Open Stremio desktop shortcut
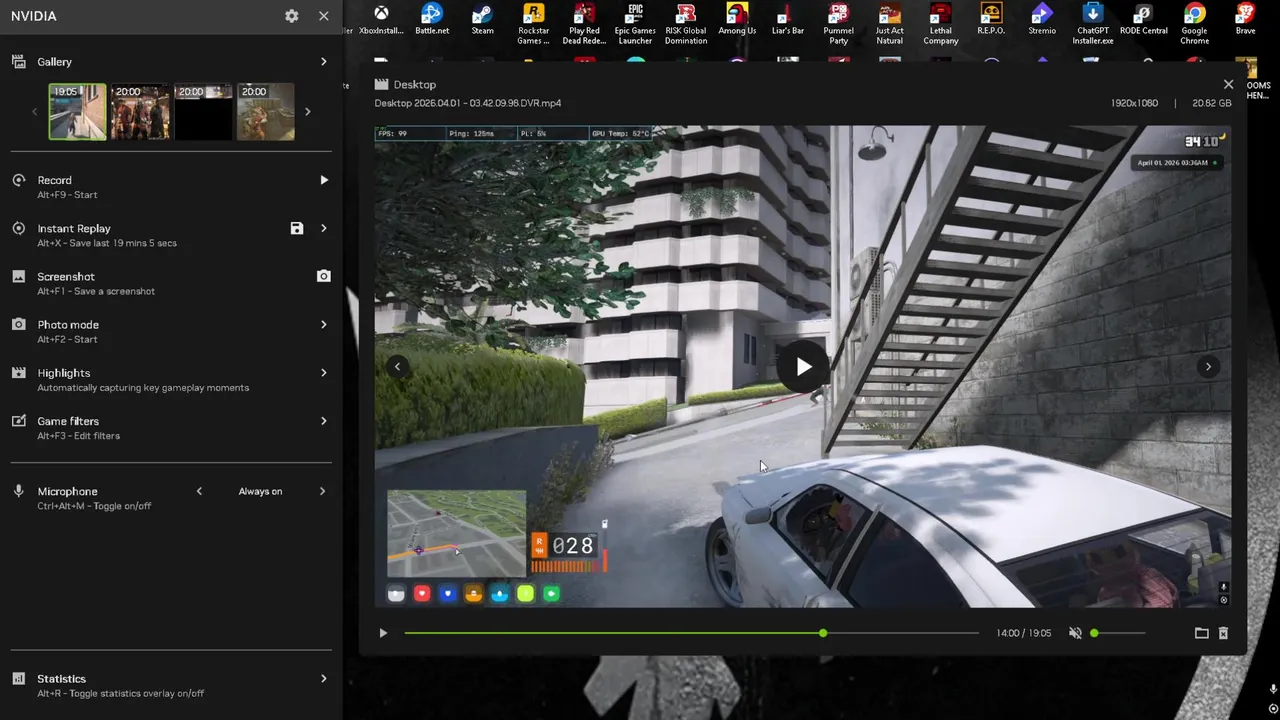The height and width of the screenshot is (720, 1280). [x=1042, y=20]
